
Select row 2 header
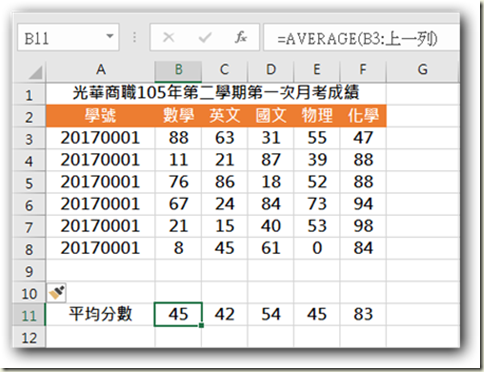29,117
